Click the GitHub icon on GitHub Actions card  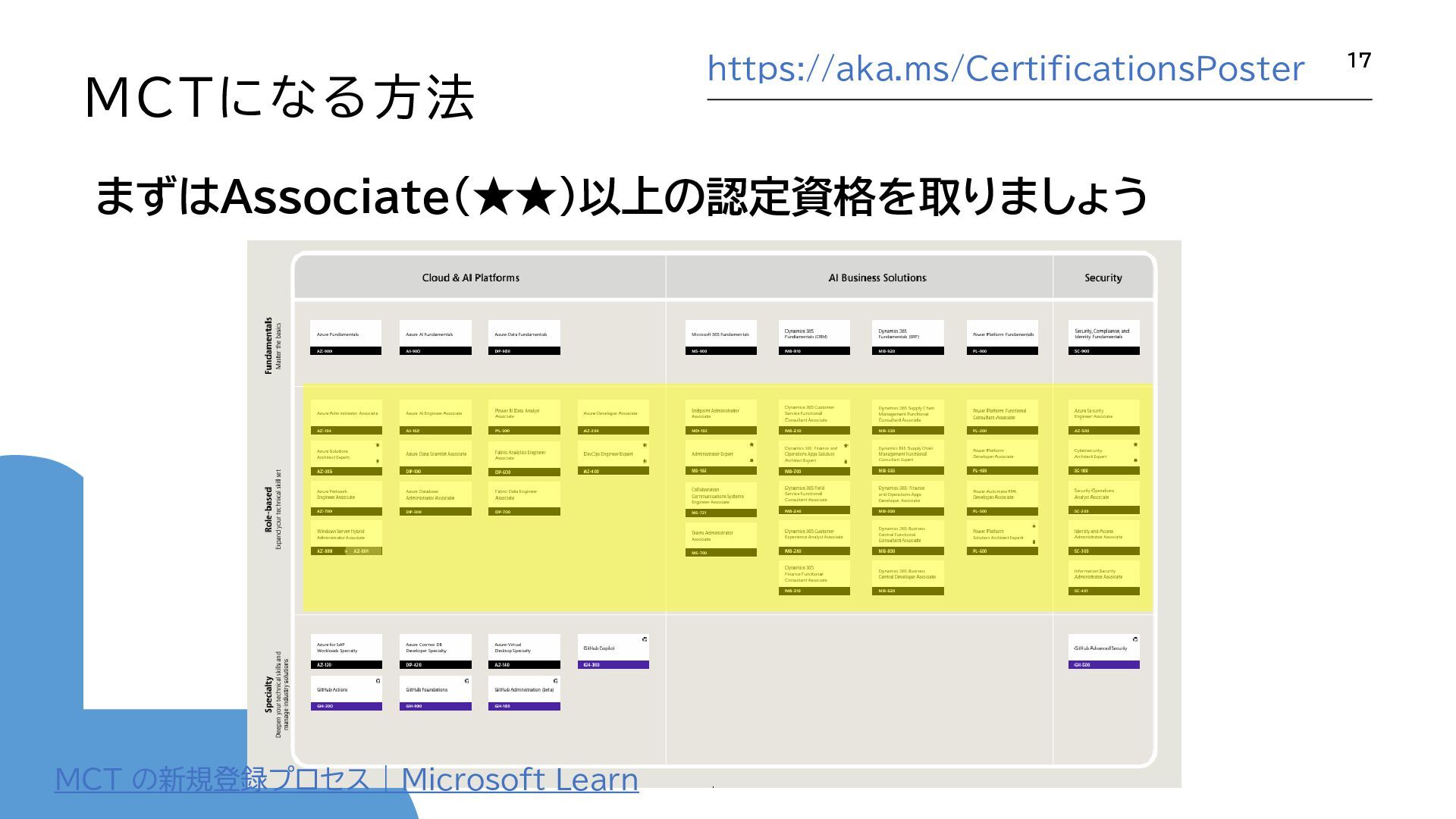[378, 681]
